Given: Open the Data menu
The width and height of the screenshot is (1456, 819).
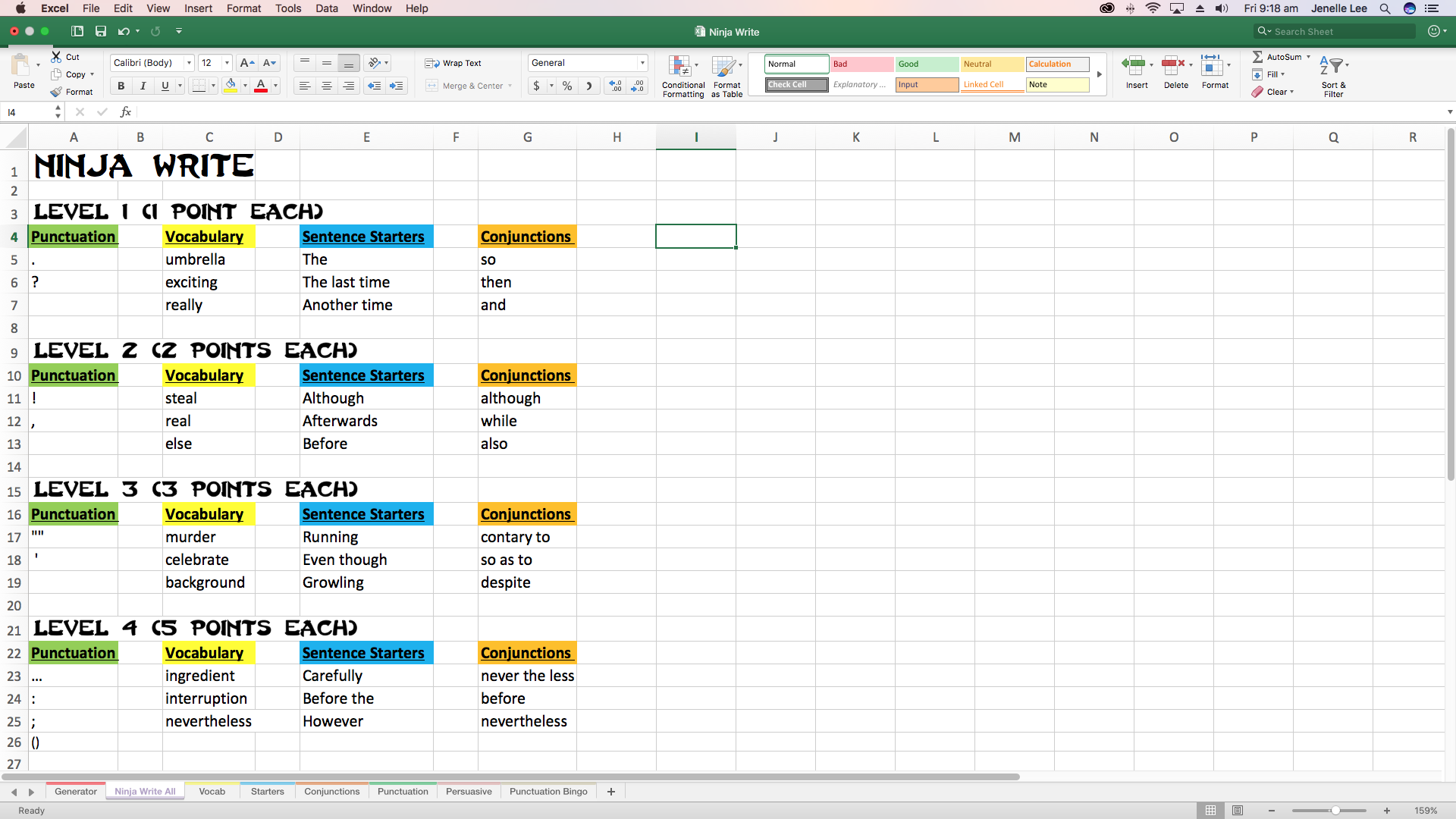Looking at the screenshot, I should click(x=327, y=8).
